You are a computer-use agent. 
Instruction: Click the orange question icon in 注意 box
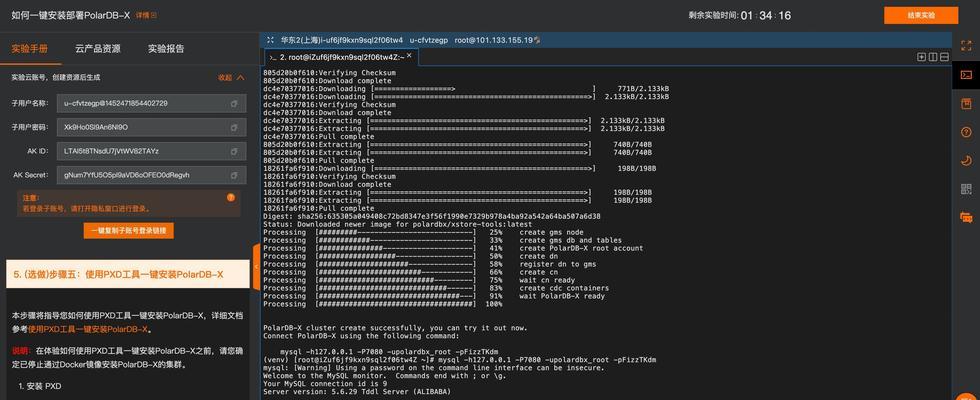coord(231,198)
